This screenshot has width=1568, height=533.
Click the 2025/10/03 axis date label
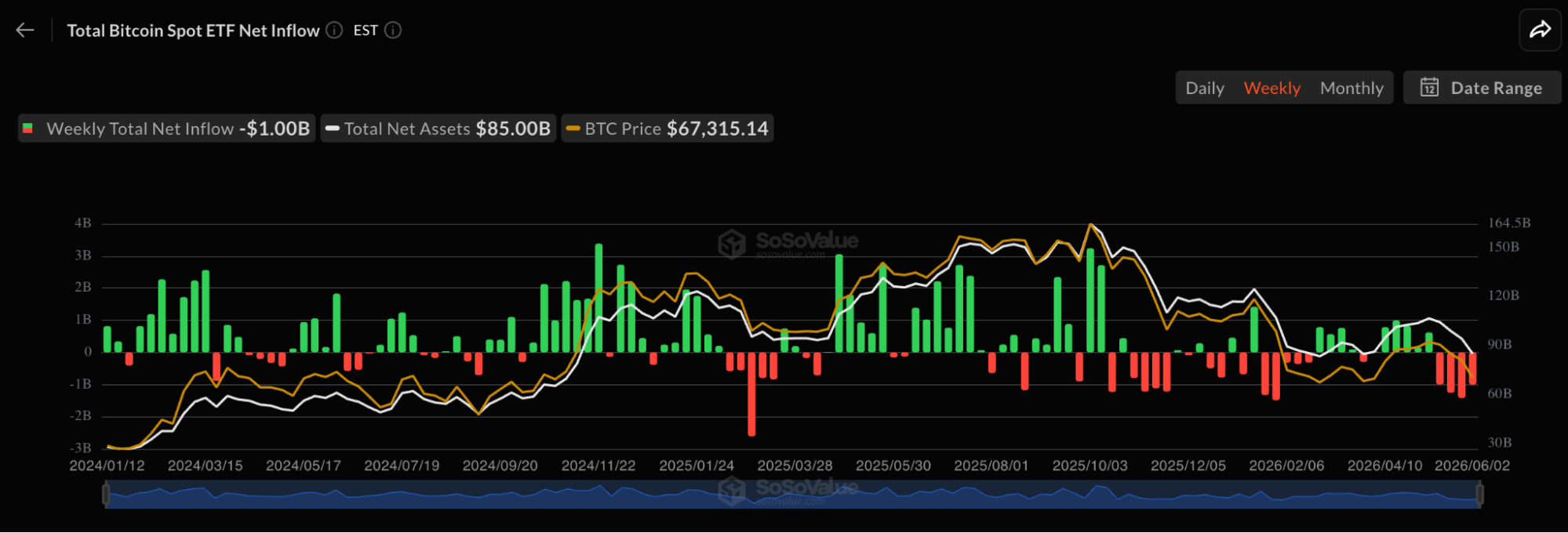[1090, 466]
